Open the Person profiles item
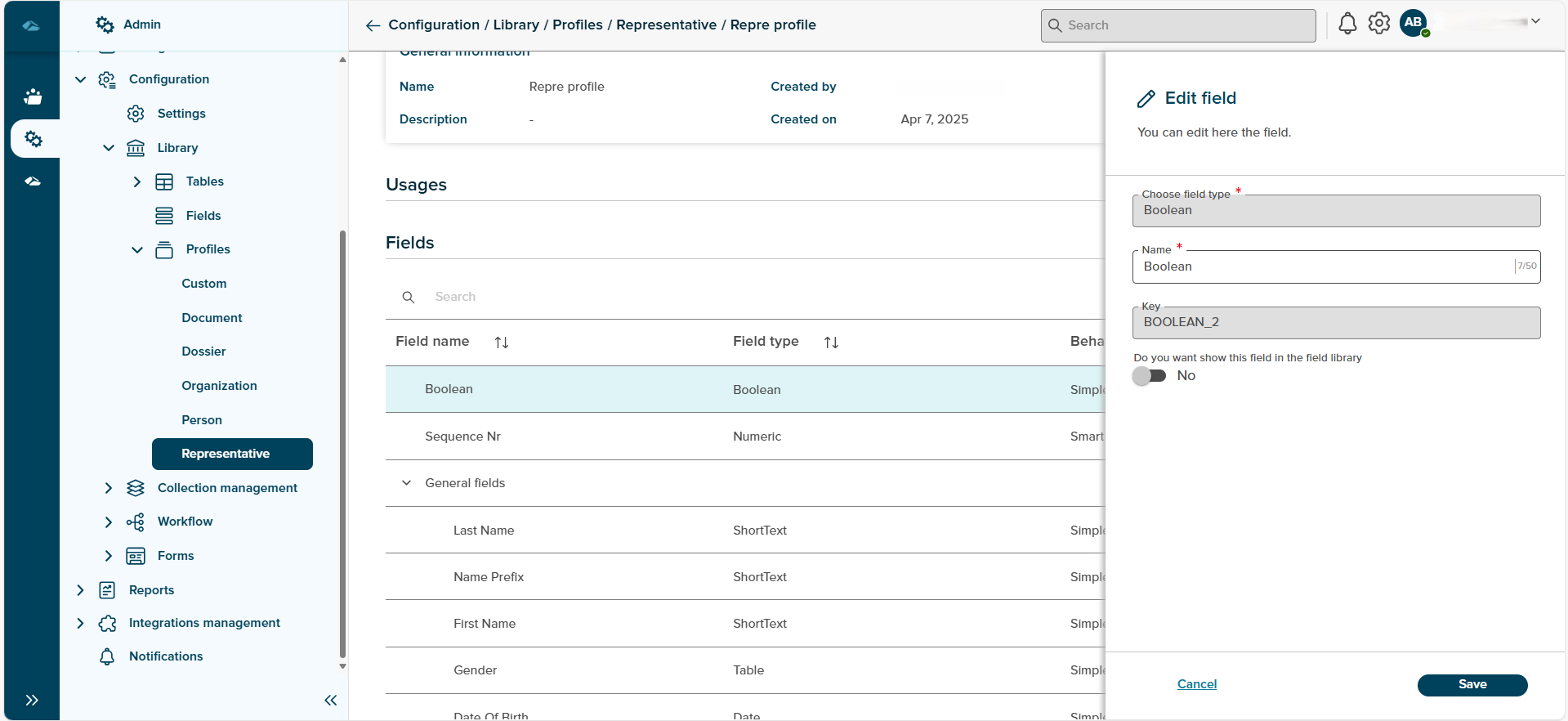This screenshot has width=1568, height=721. point(202,420)
